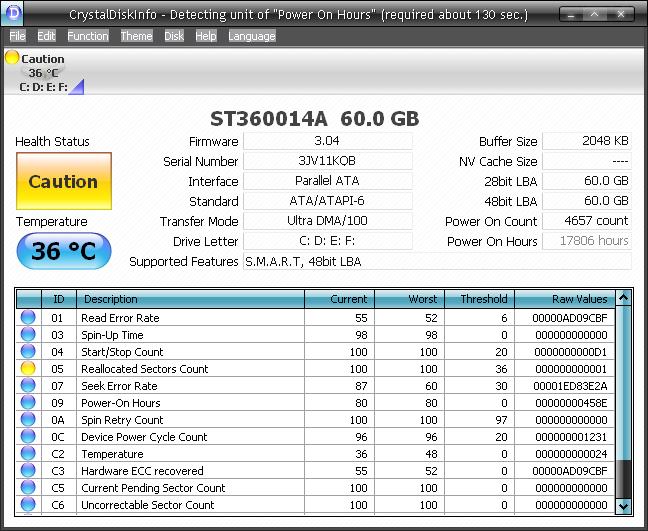
Task: Click raw value 0000000458E
Action: click(x=571, y=403)
